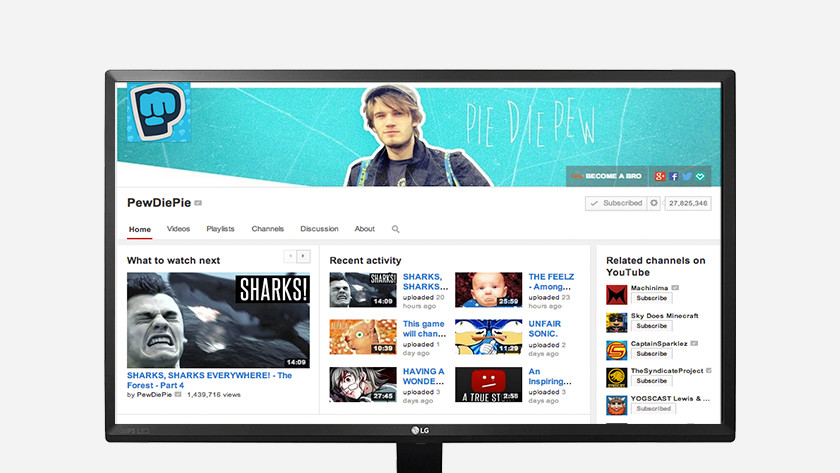Click the BECOME A BRO link

pyautogui.click(x=608, y=176)
